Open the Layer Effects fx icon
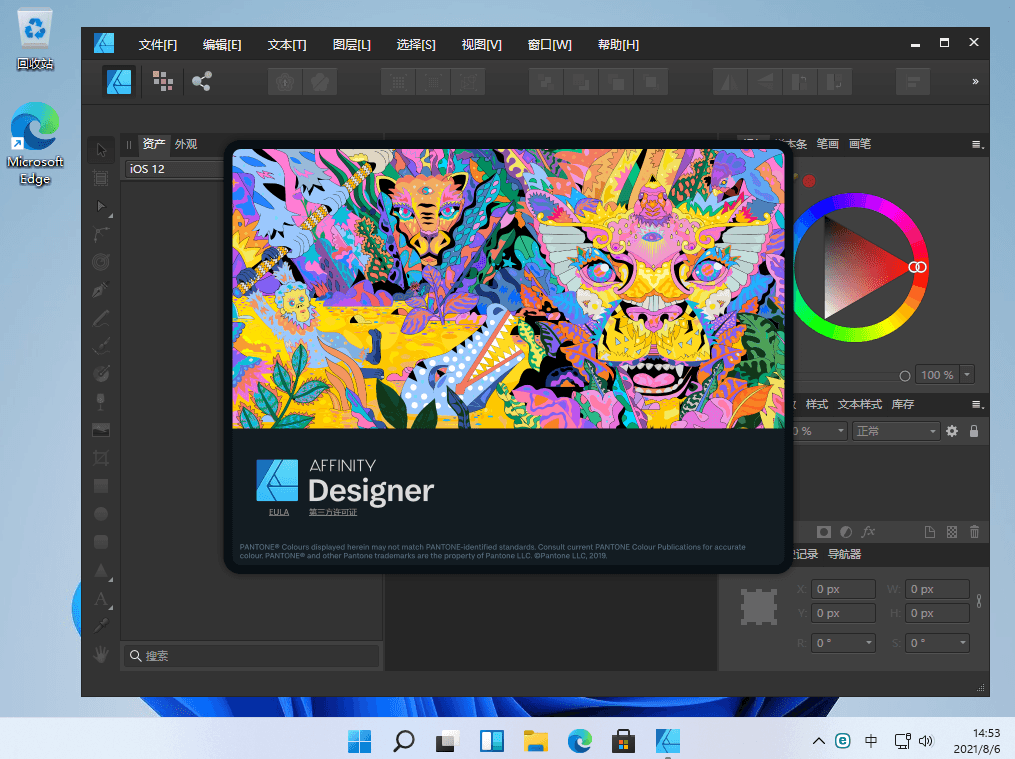The height and width of the screenshot is (759, 1015). tap(868, 532)
